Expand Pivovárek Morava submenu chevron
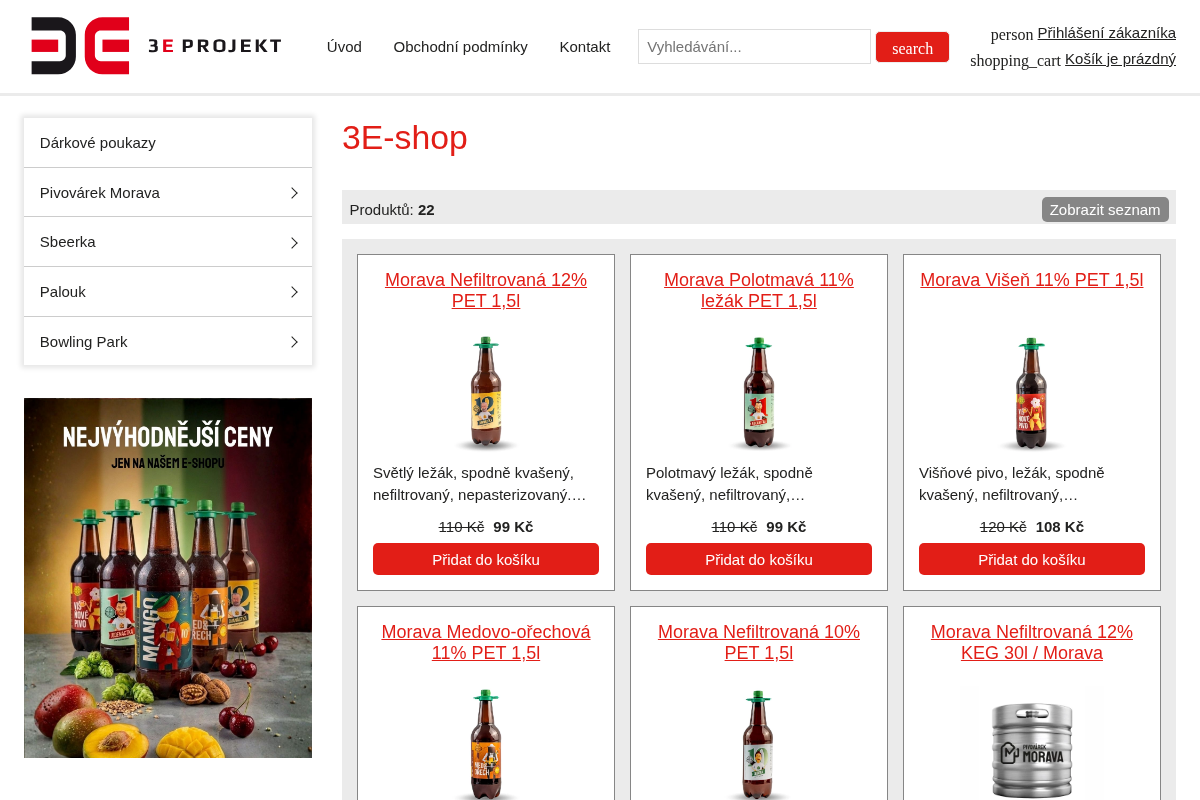Viewport: 1200px width, 800px height. (294, 193)
